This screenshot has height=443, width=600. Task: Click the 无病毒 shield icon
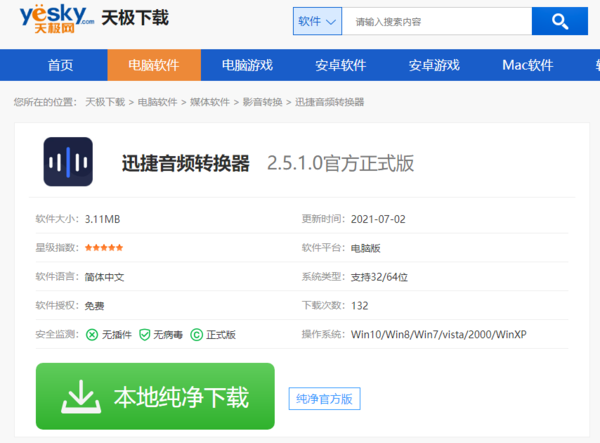click(144, 335)
